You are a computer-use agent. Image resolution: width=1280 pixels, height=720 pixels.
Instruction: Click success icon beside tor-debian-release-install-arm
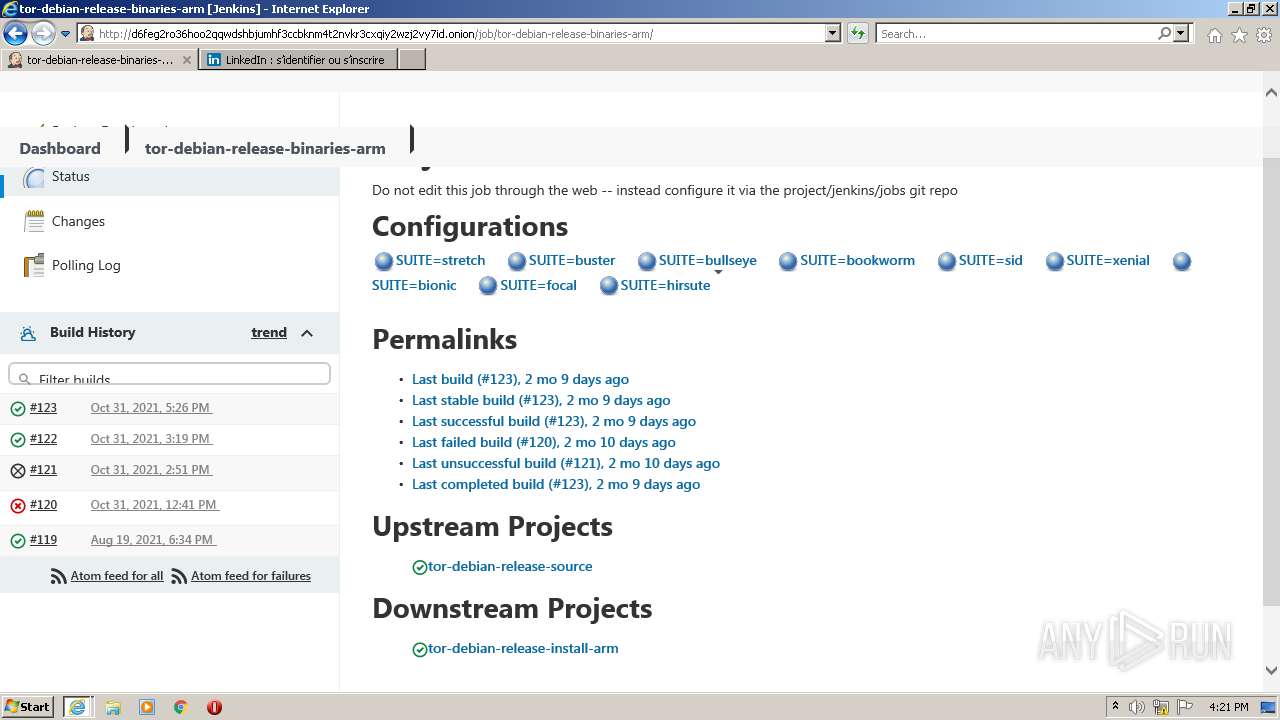click(x=420, y=649)
